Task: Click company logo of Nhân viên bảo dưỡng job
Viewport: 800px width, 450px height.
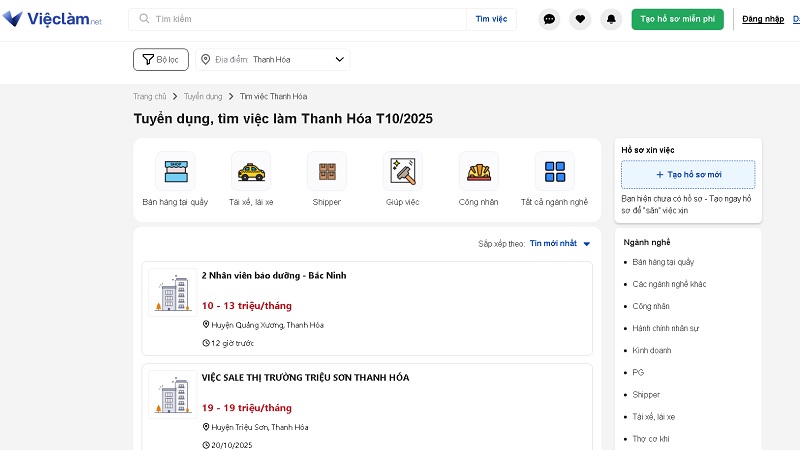Action: point(173,292)
